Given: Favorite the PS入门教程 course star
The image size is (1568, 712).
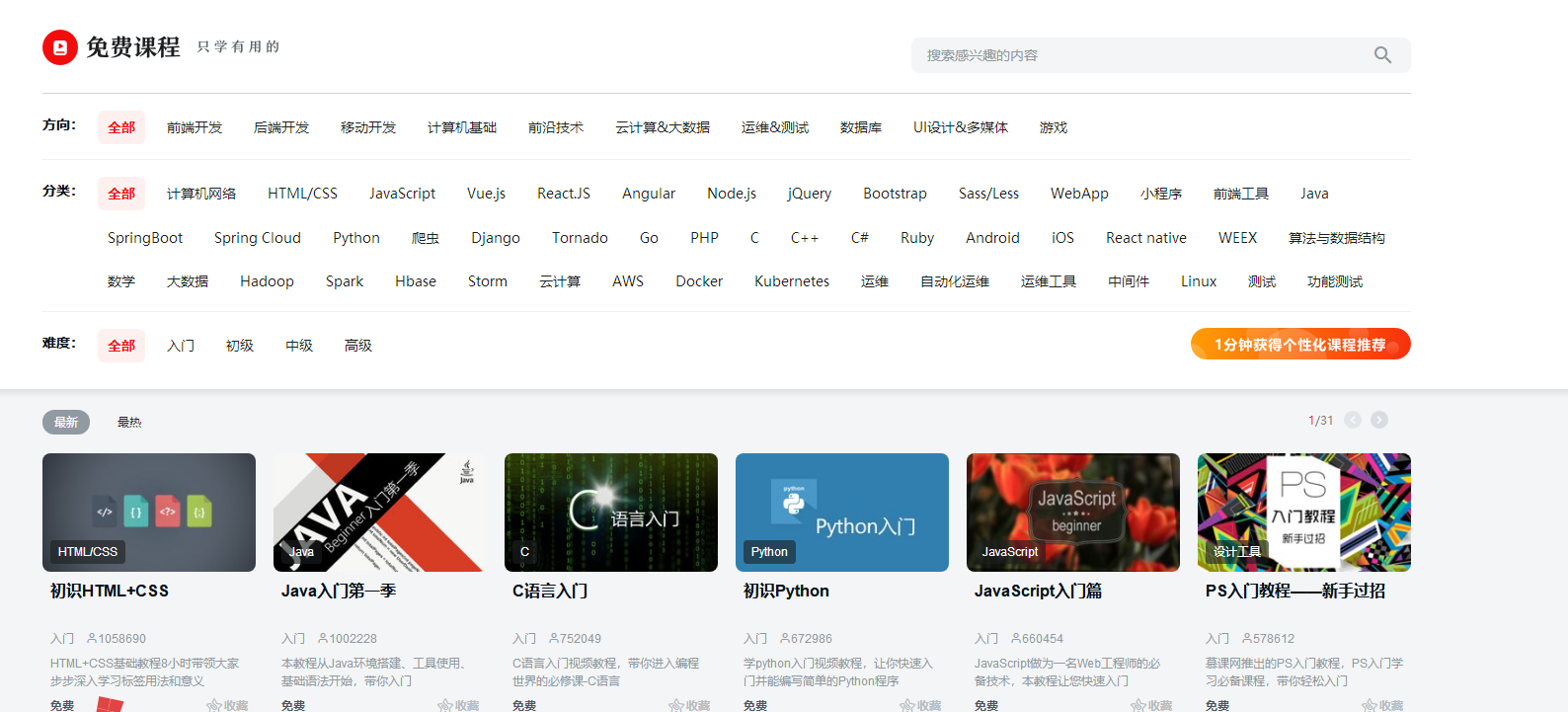Looking at the screenshot, I should point(1370,705).
